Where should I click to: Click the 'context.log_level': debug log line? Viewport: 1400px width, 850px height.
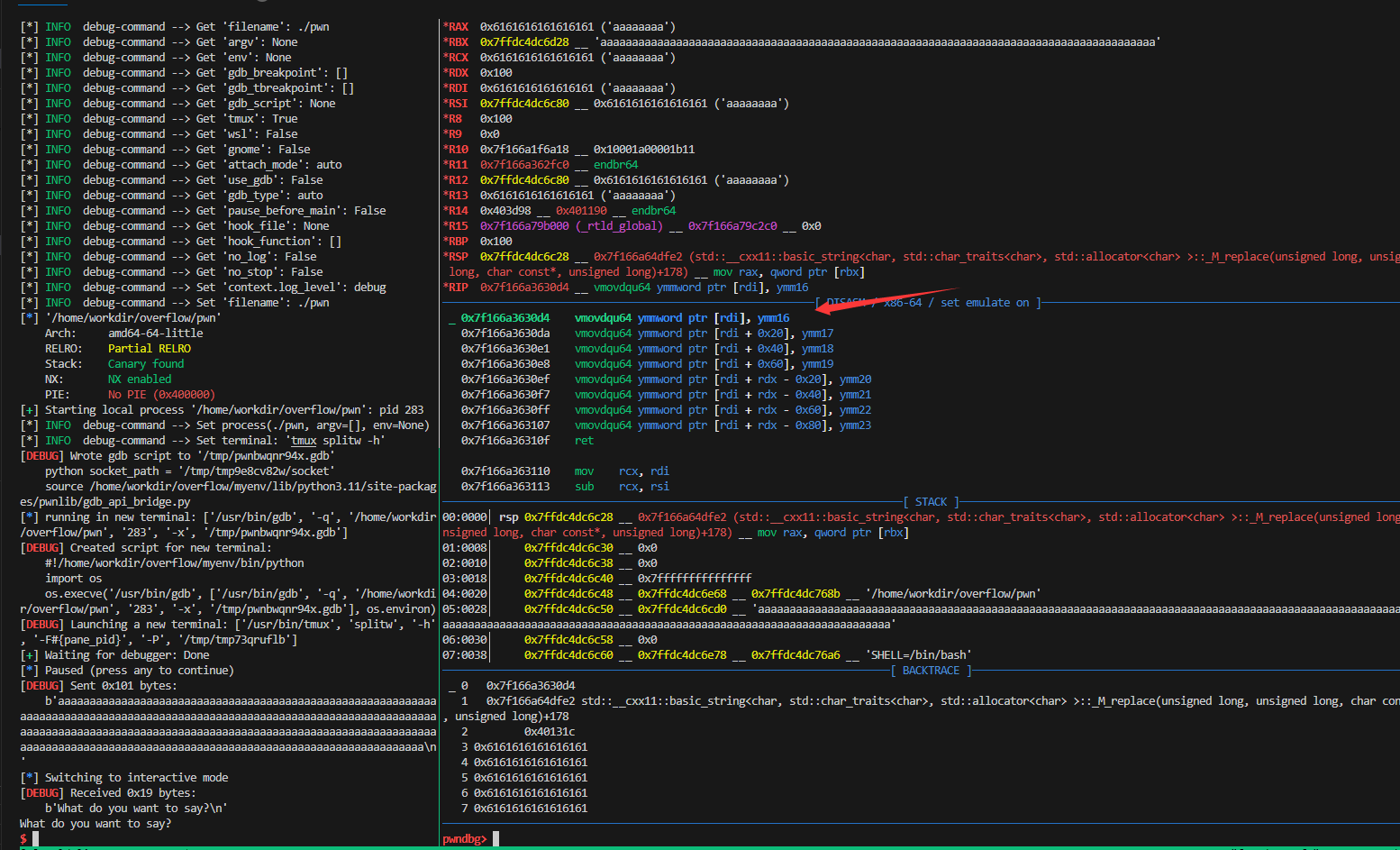click(203, 288)
